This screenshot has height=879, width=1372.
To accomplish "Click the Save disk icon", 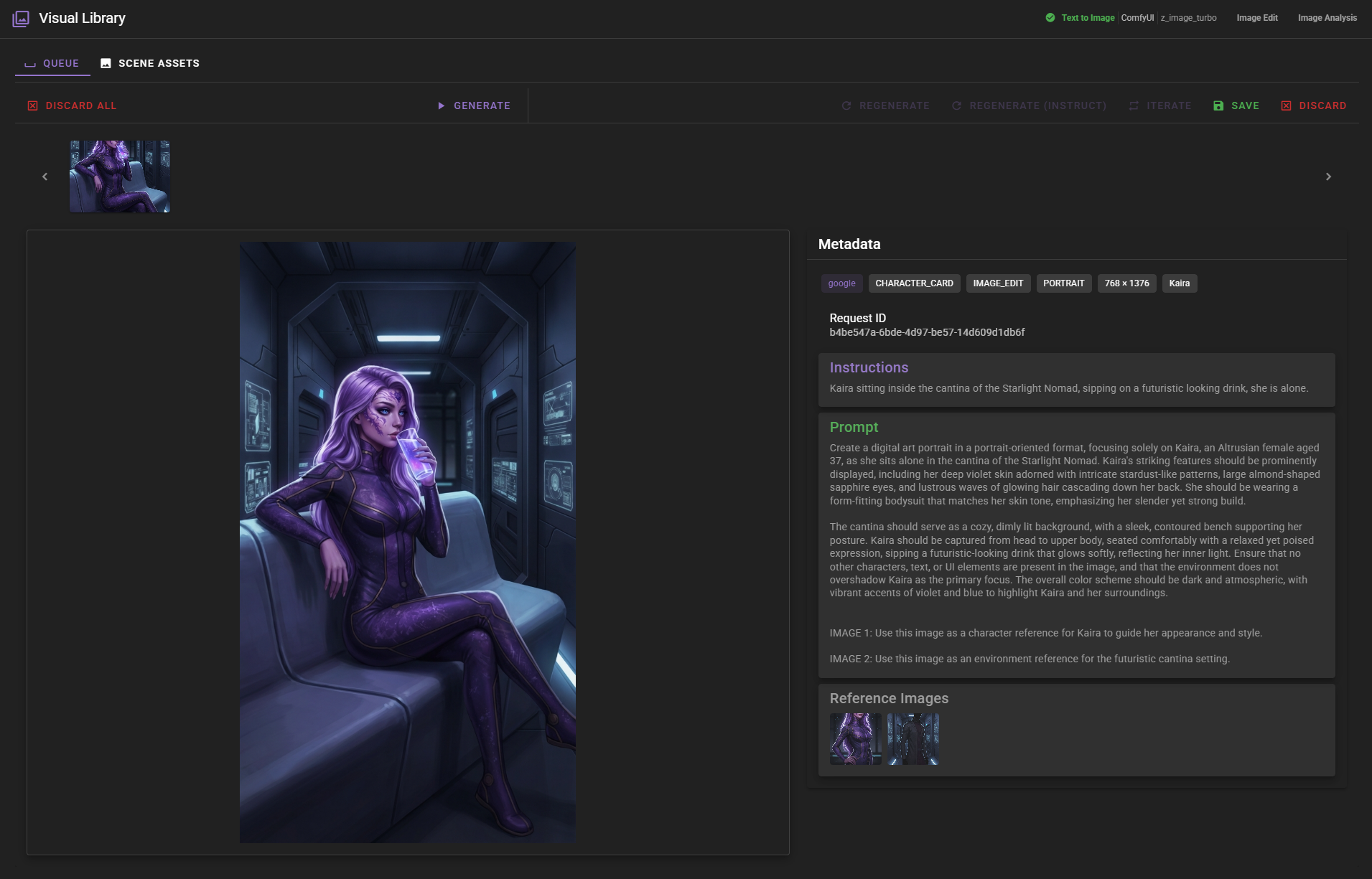I will click(x=1218, y=105).
